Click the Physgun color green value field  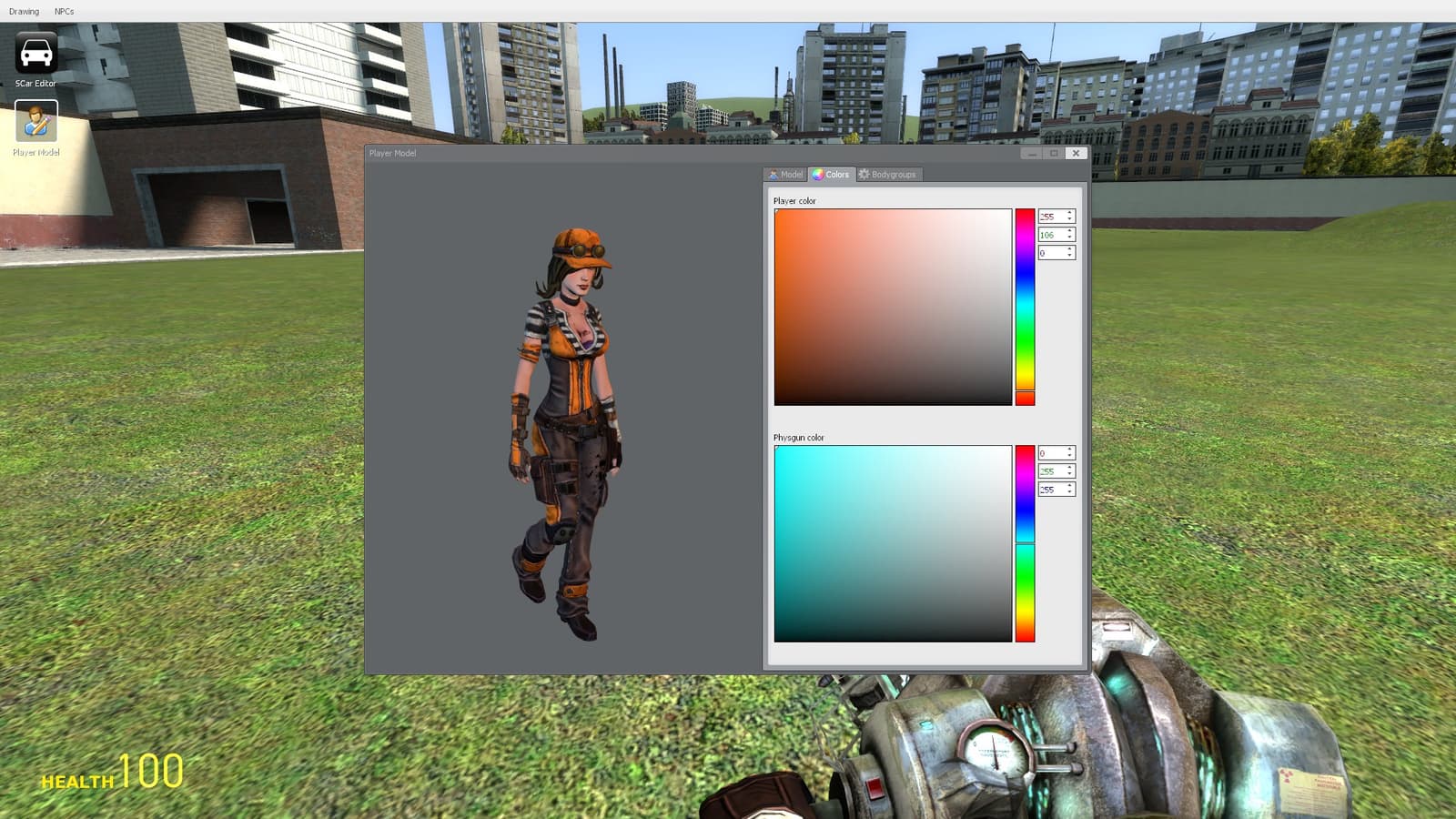click(x=1057, y=471)
